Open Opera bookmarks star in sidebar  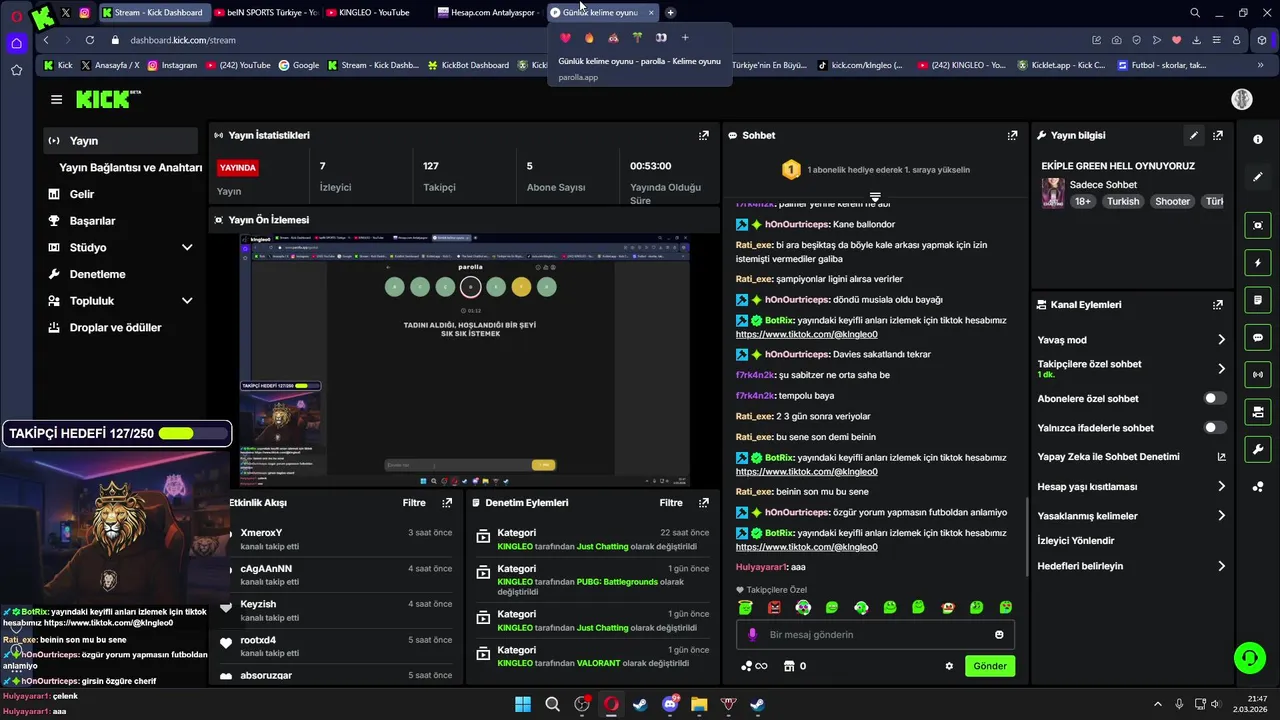click(x=16, y=70)
